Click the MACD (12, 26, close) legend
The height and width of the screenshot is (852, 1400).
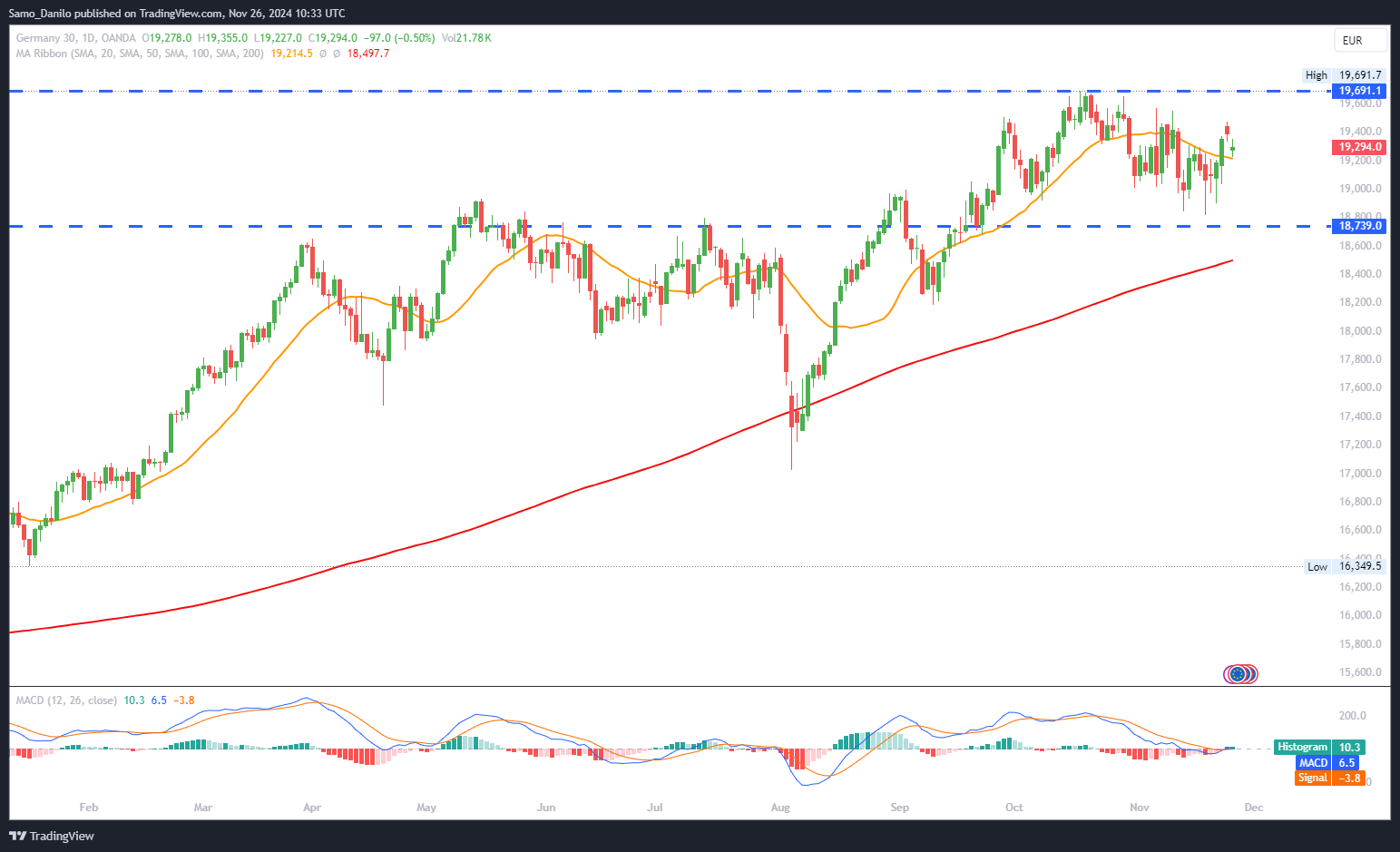pos(66,700)
